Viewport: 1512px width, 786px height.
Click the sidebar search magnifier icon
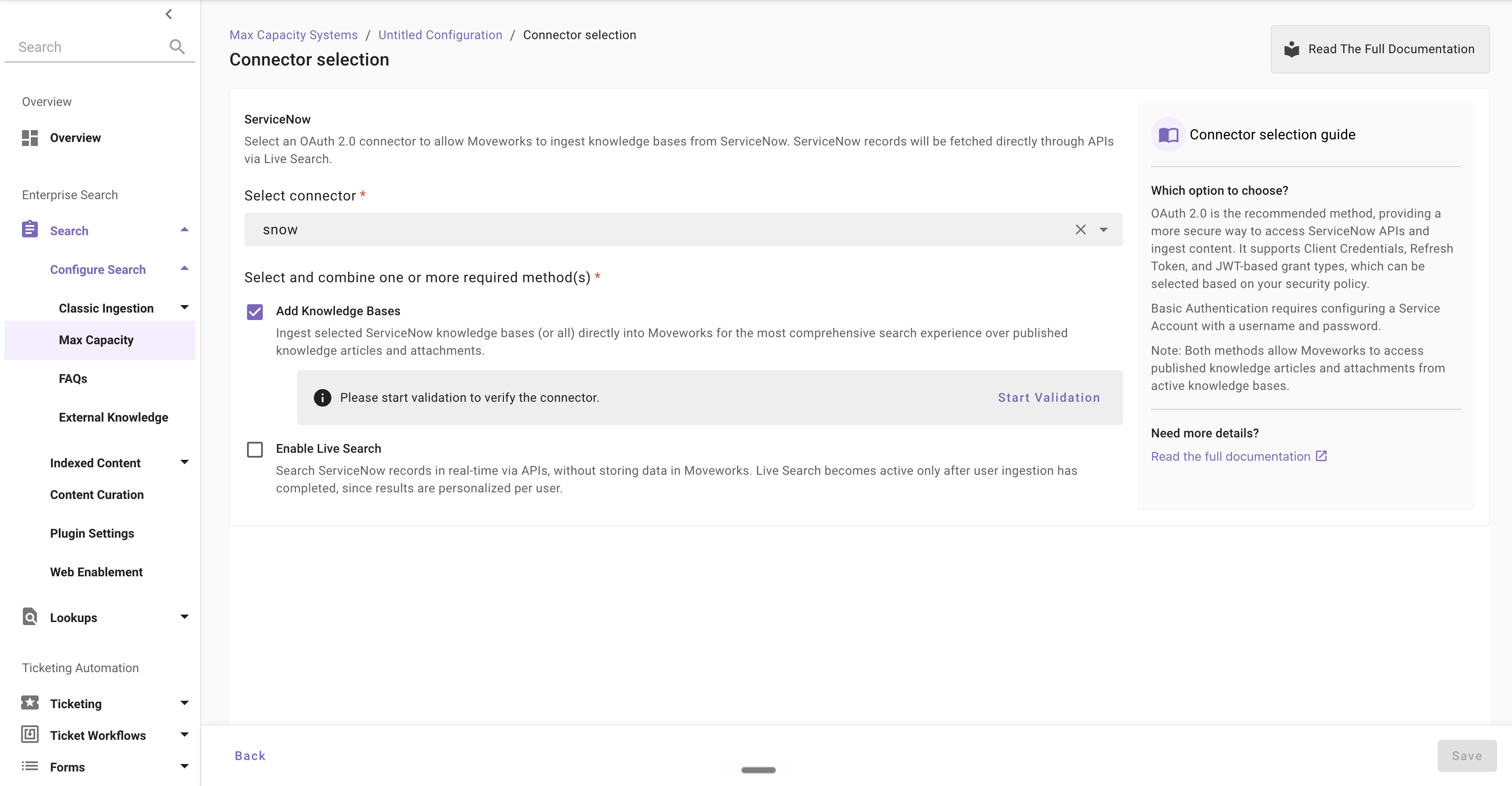tap(177, 46)
